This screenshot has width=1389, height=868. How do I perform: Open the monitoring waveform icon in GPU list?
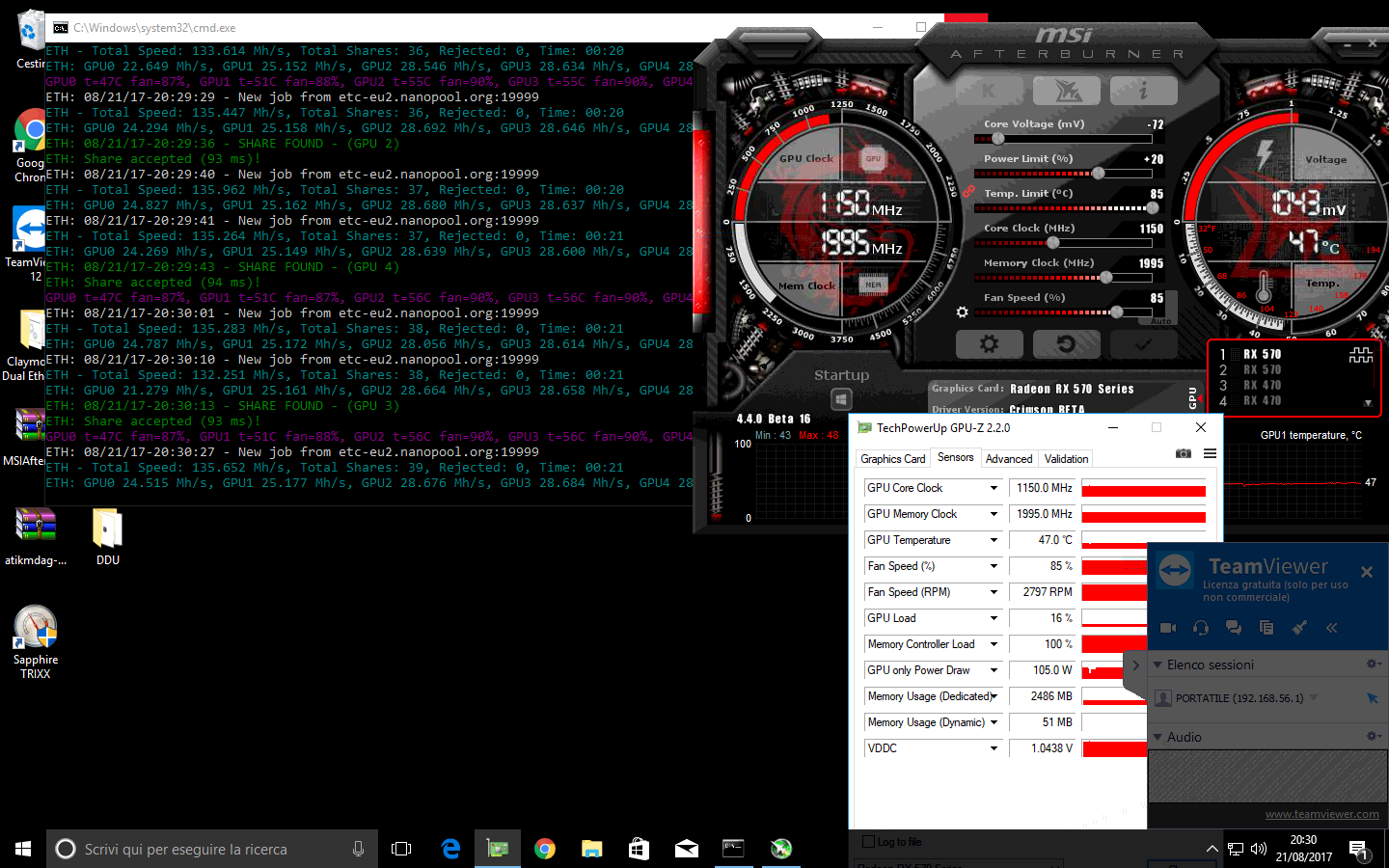click(1360, 356)
